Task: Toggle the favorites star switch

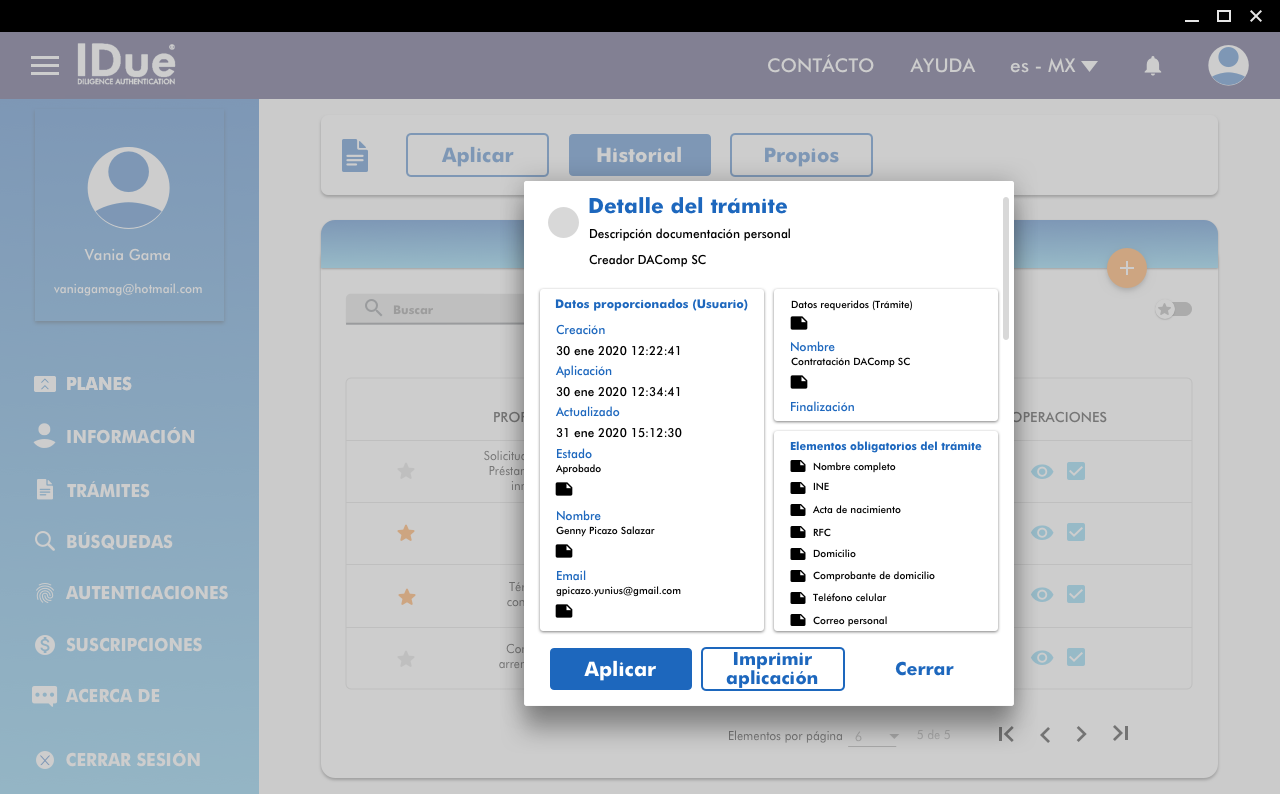Action: [x=1174, y=309]
